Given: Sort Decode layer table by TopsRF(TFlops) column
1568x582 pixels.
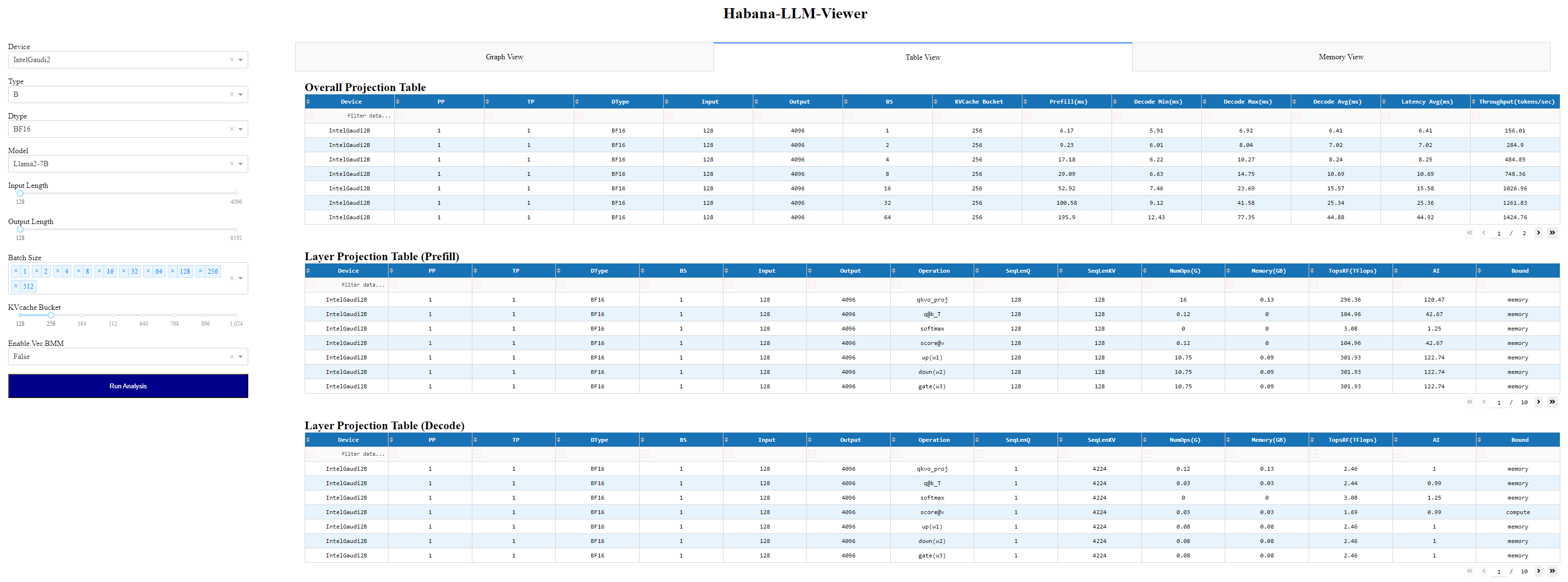Looking at the screenshot, I should [1313, 440].
